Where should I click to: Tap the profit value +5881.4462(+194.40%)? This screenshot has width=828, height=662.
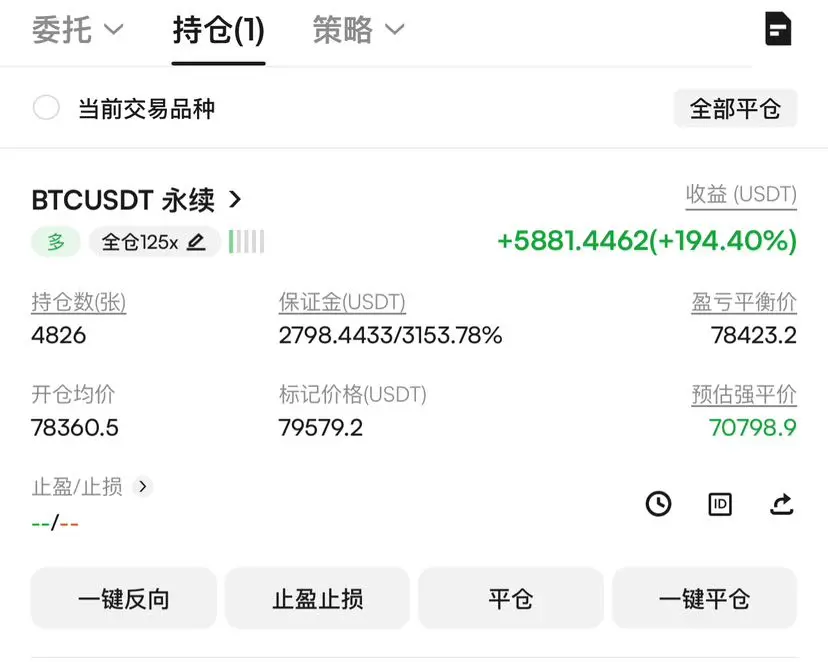tap(647, 241)
